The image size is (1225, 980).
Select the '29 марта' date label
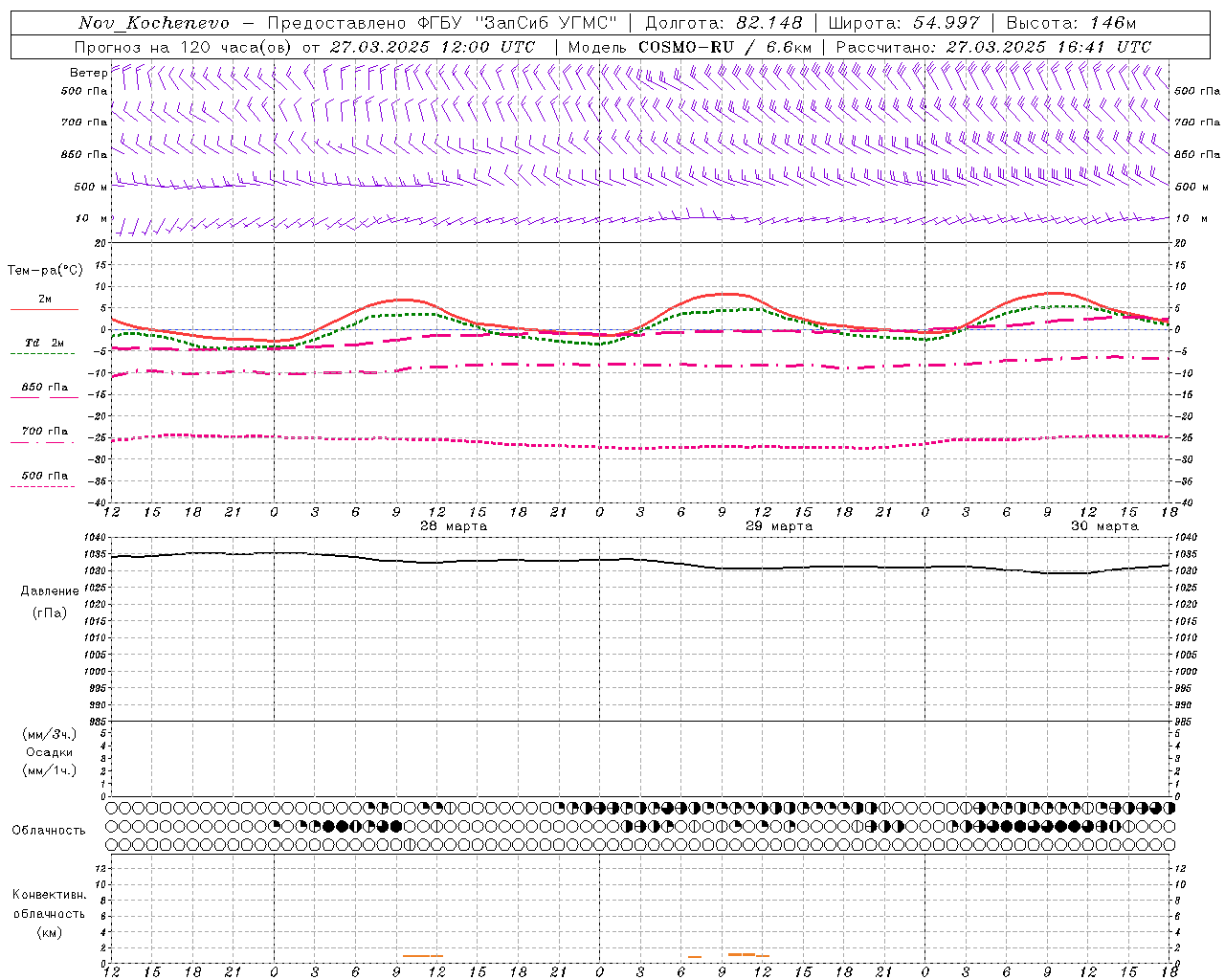[x=779, y=526]
